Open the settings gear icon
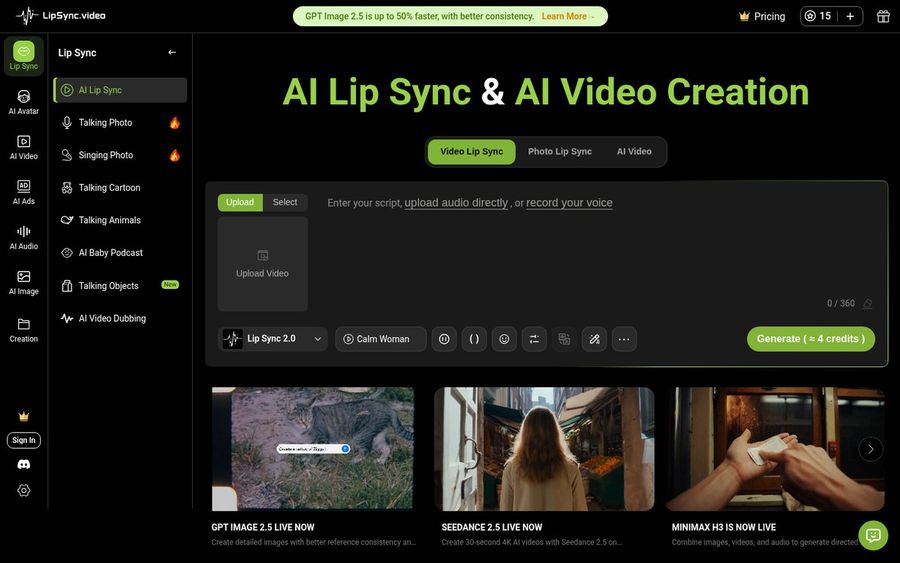 (x=24, y=490)
